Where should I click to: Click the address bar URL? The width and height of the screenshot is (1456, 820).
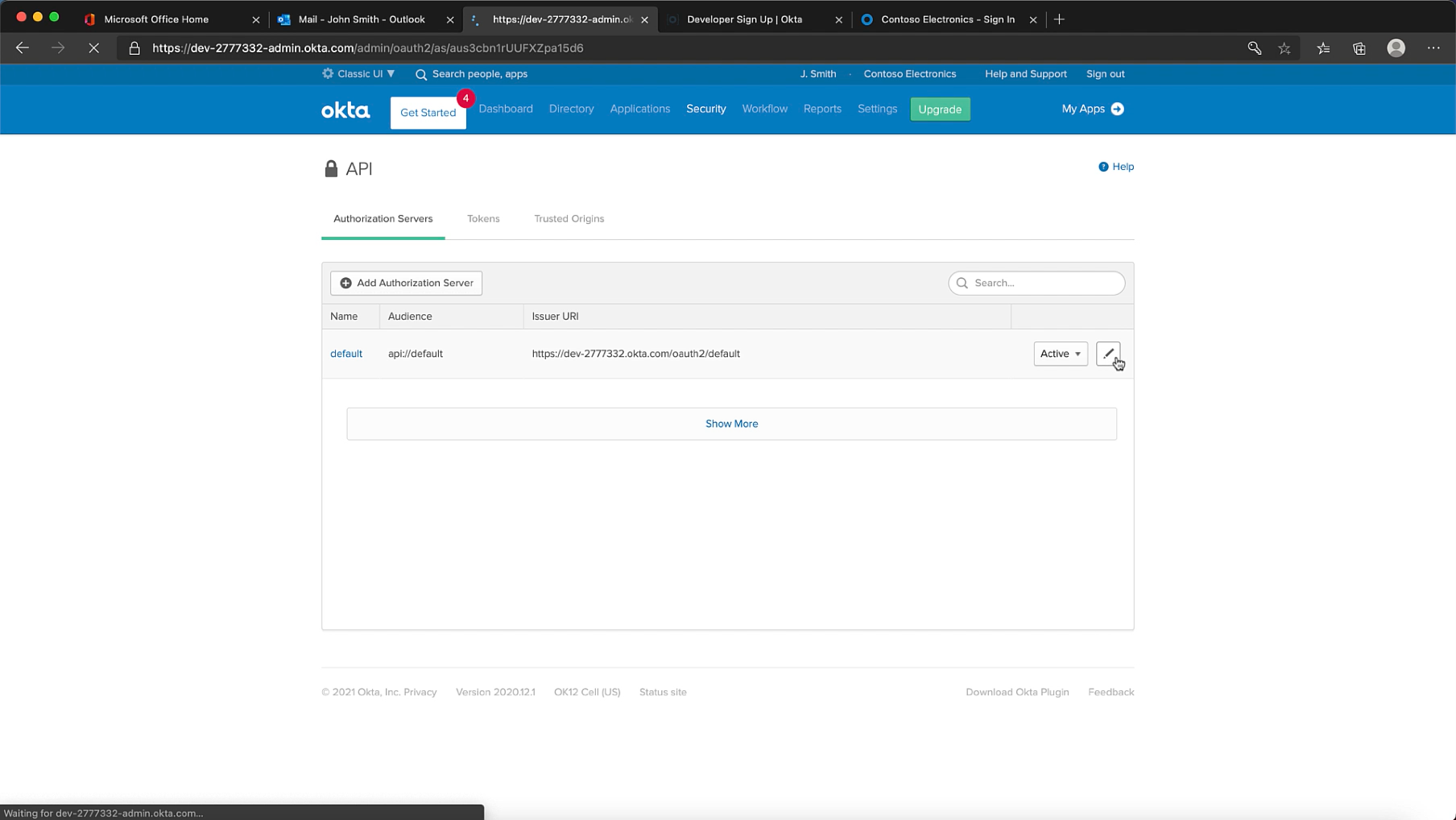pos(368,48)
